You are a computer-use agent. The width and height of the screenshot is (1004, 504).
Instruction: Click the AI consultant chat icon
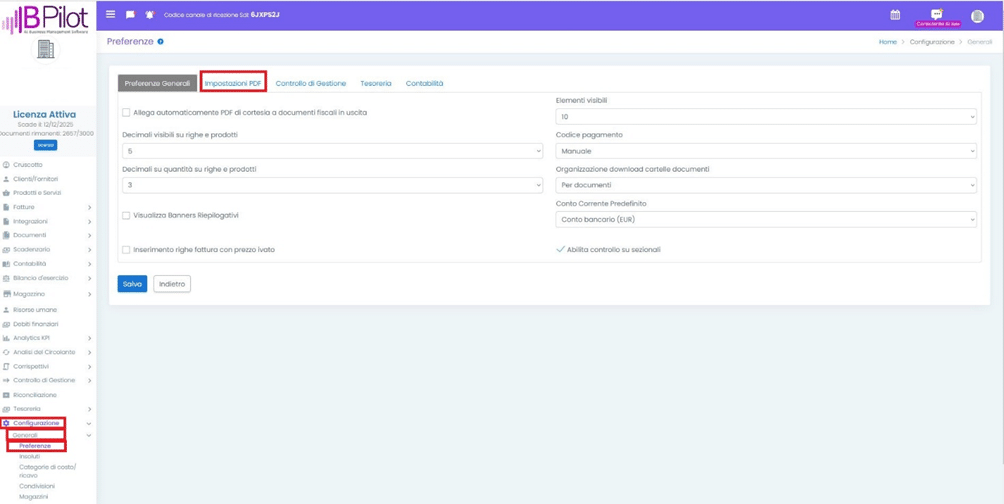pyautogui.click(x=937, y=15)
